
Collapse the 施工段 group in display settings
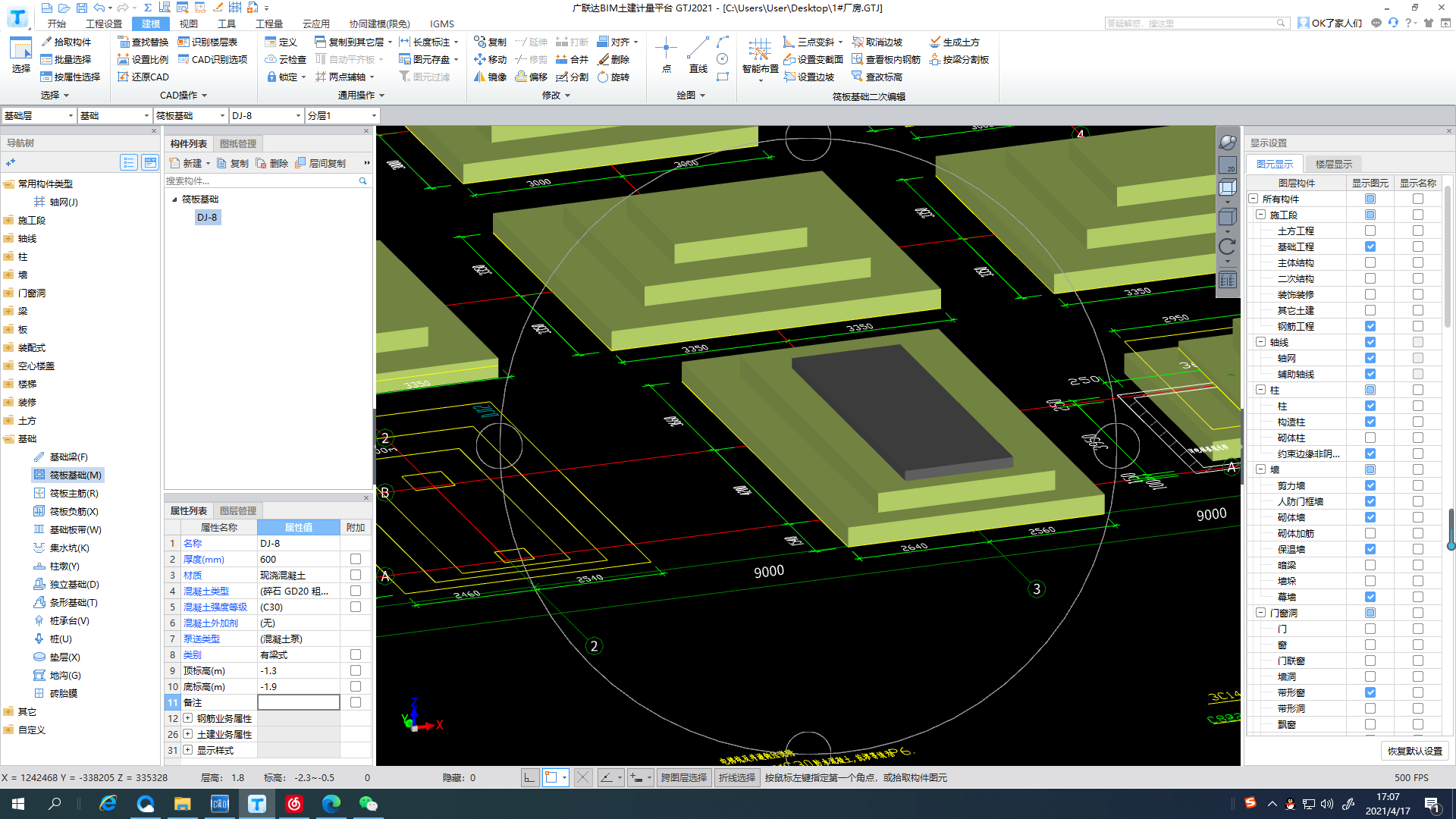[x=1260, y=215]
